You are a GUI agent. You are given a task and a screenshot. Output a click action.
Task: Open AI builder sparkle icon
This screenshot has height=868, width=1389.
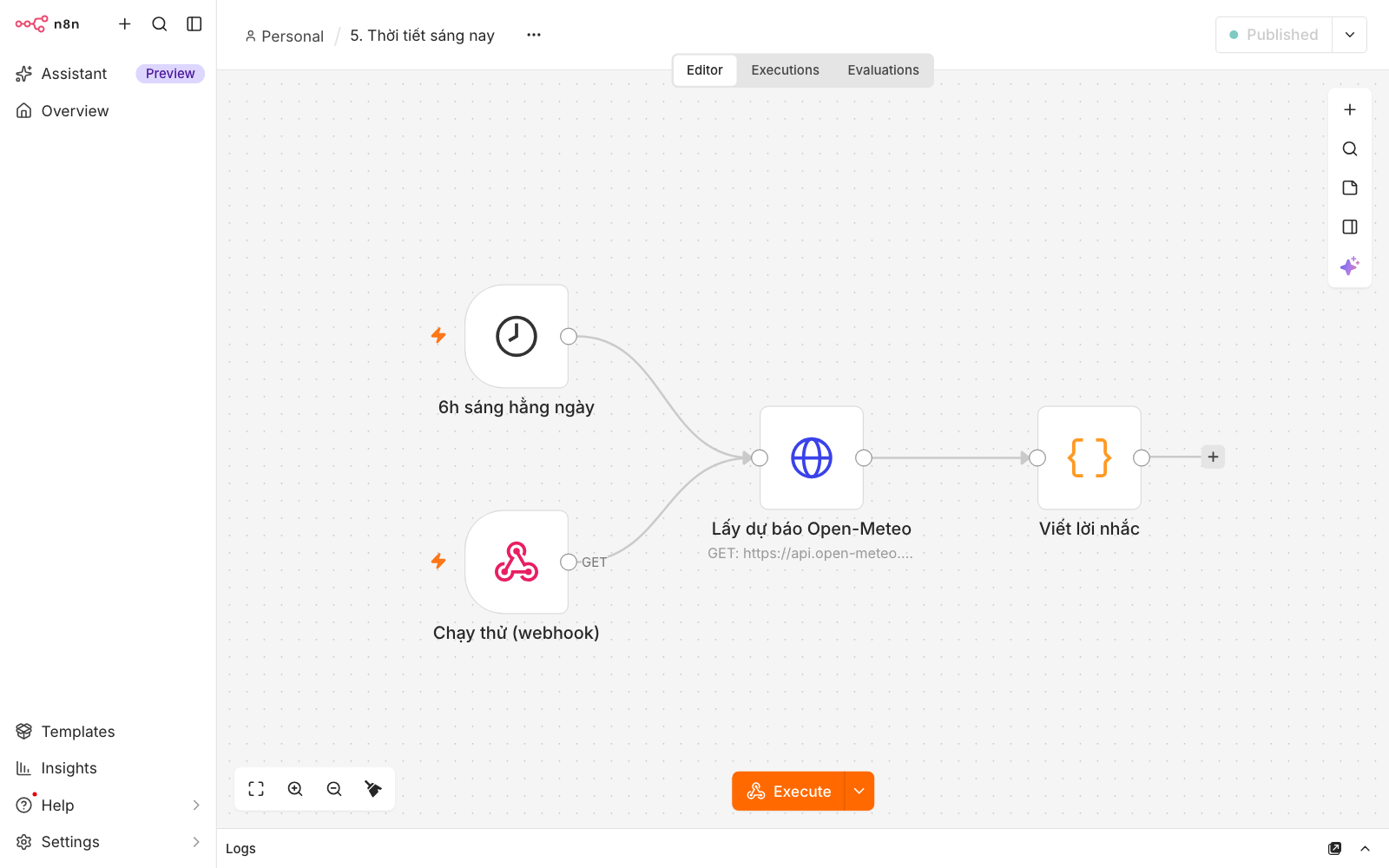[1350, 266]
